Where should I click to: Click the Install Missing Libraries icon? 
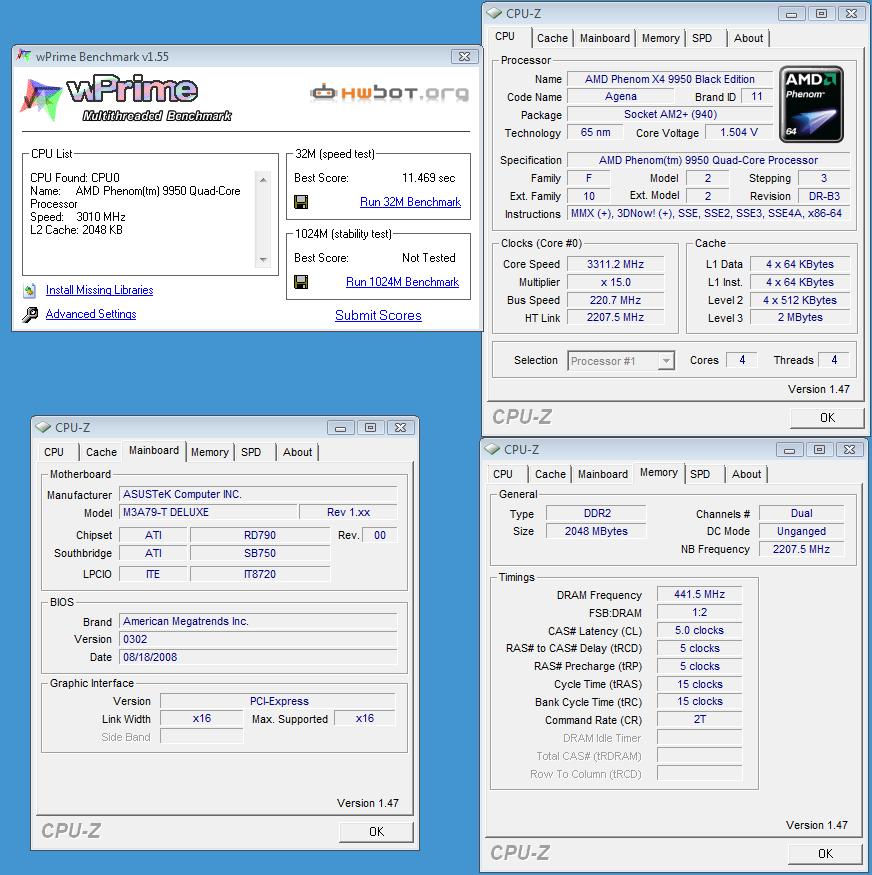tap(30, 290)
